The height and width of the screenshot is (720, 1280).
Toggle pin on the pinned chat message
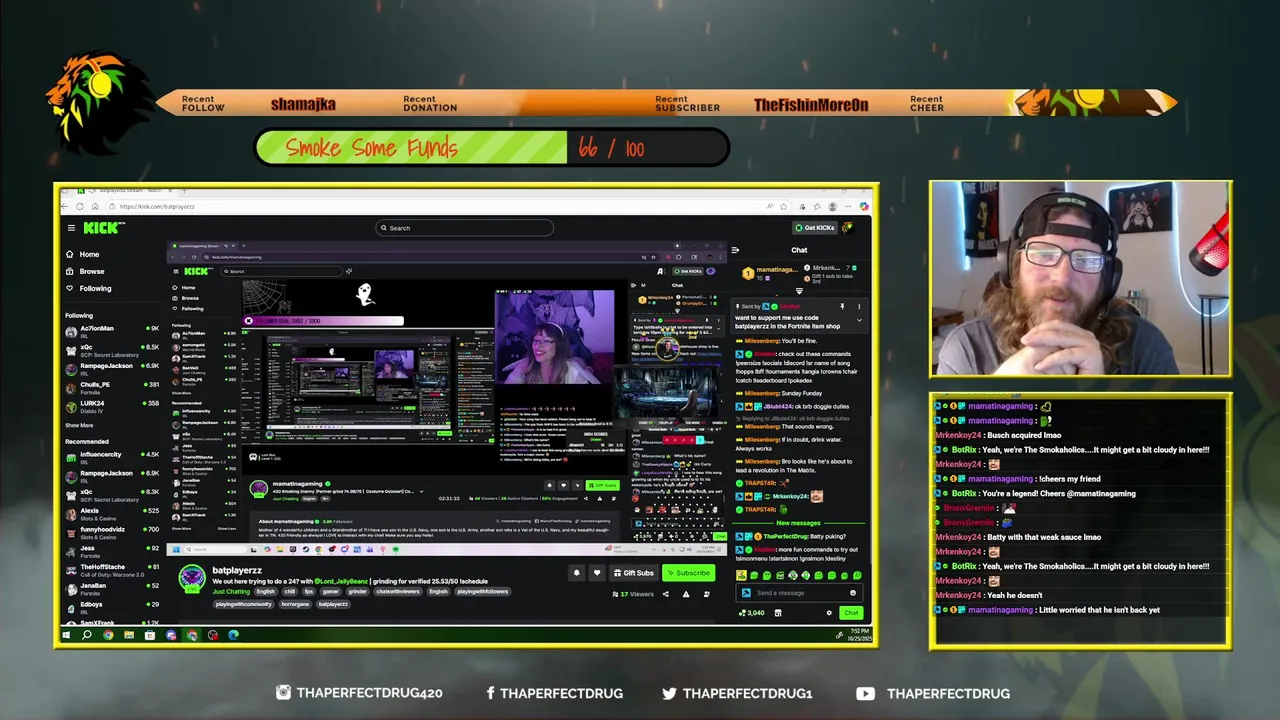842,306
